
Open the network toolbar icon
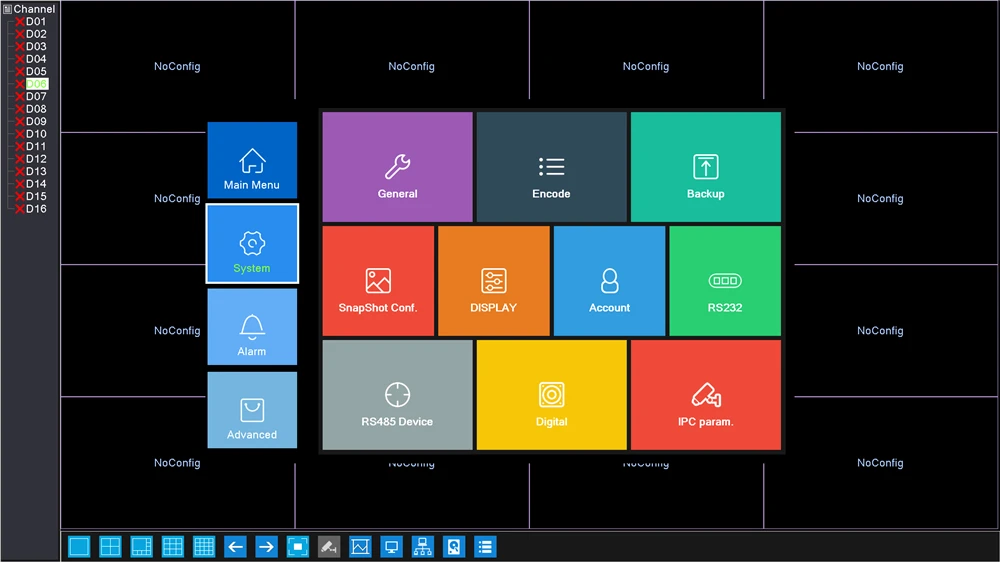tap(423, 547)
